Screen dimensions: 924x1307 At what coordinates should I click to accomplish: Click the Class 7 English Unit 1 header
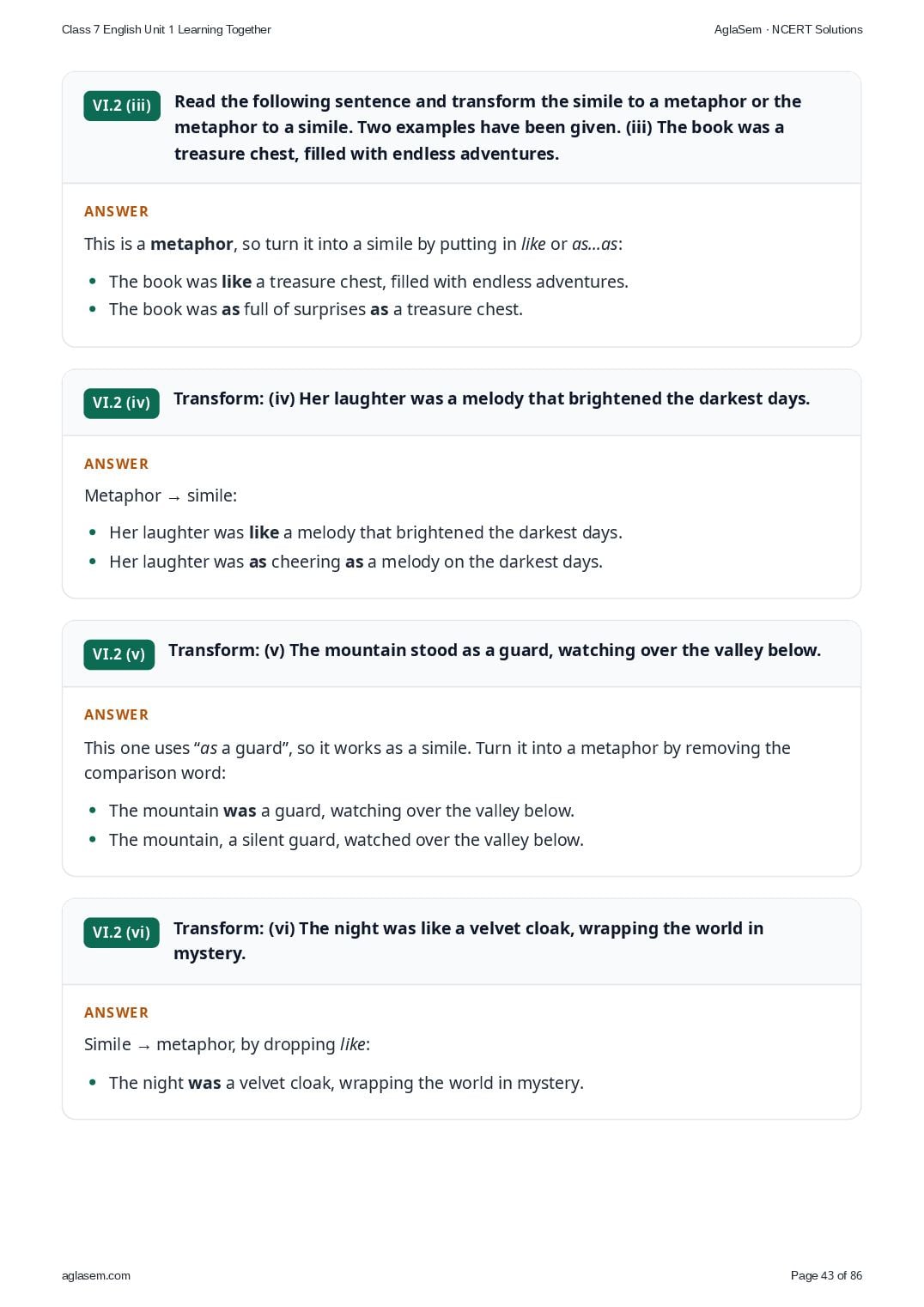click(x=167, y=29)
